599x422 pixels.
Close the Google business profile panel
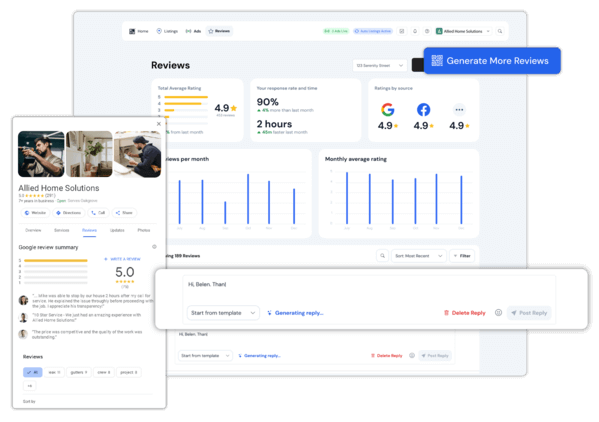(x=159, y=124)
